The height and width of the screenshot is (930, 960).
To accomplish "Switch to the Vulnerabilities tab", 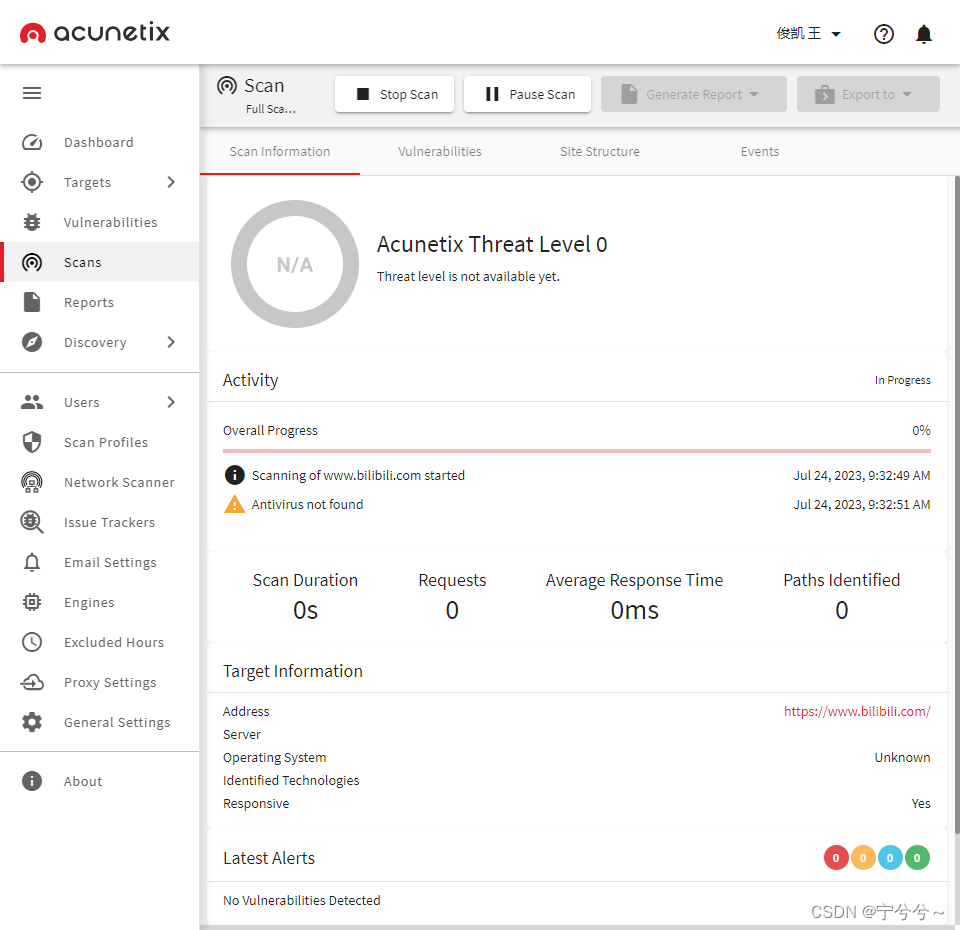I will (440, 151).
